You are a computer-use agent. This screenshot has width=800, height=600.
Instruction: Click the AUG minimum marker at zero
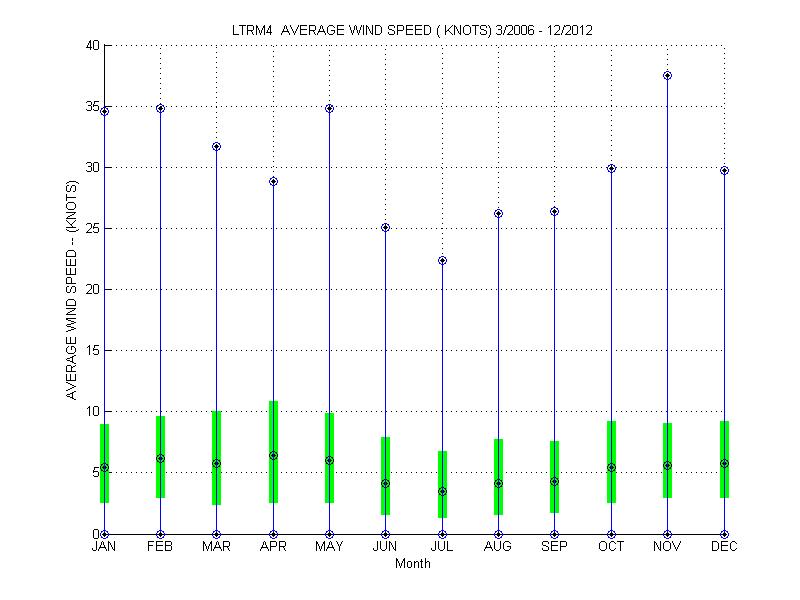click(498, 534)
